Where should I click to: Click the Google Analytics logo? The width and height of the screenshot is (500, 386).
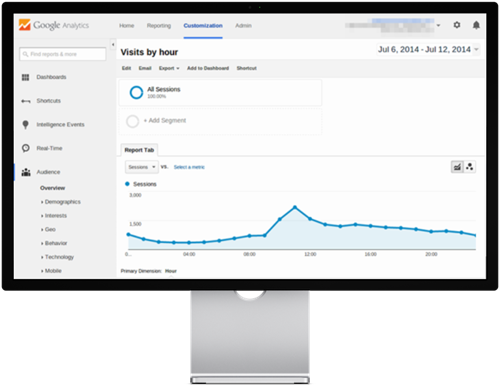click(54, 25)
